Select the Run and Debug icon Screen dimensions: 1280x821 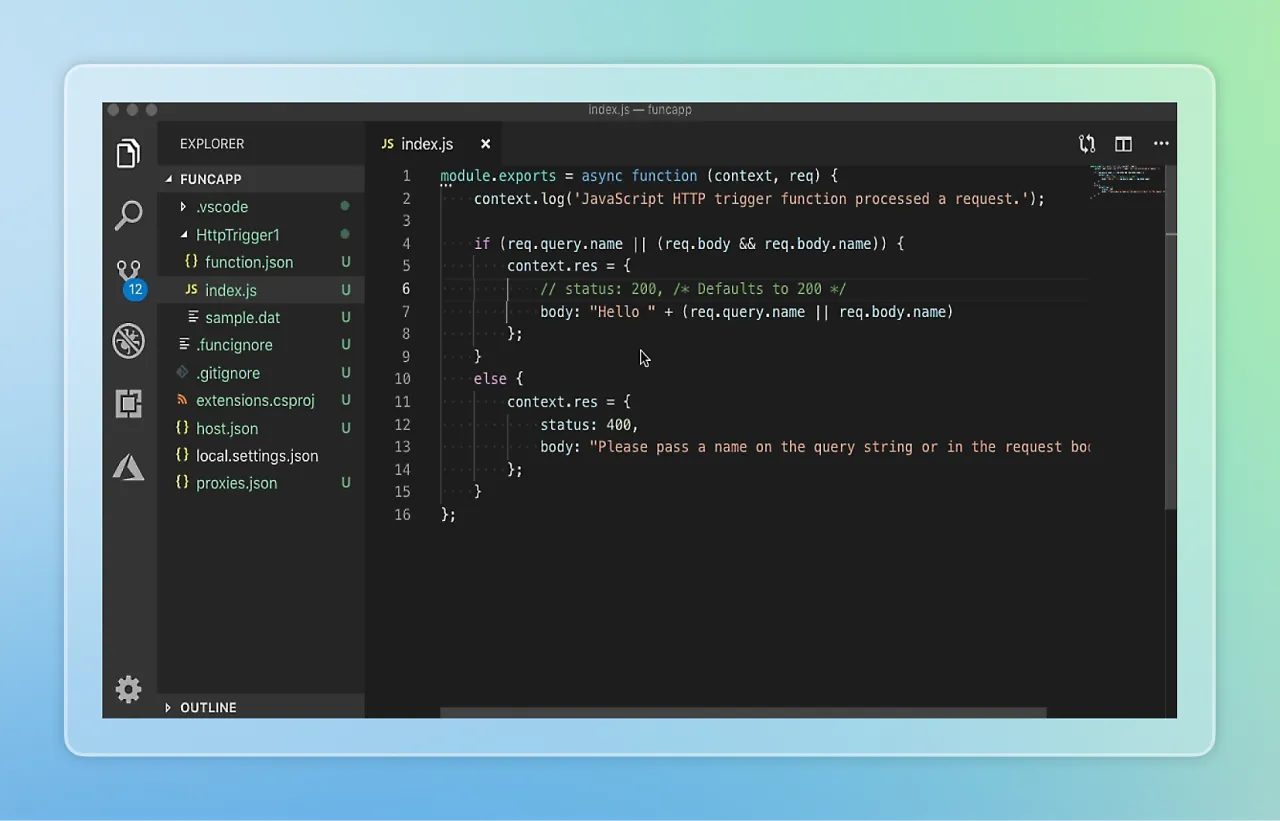[128, 340]
